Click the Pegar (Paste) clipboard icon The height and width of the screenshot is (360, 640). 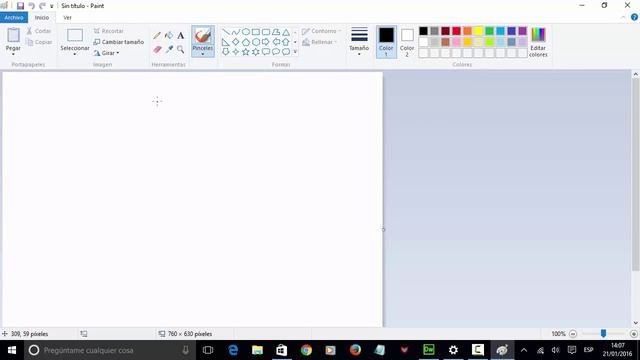[x=13, y=36]
